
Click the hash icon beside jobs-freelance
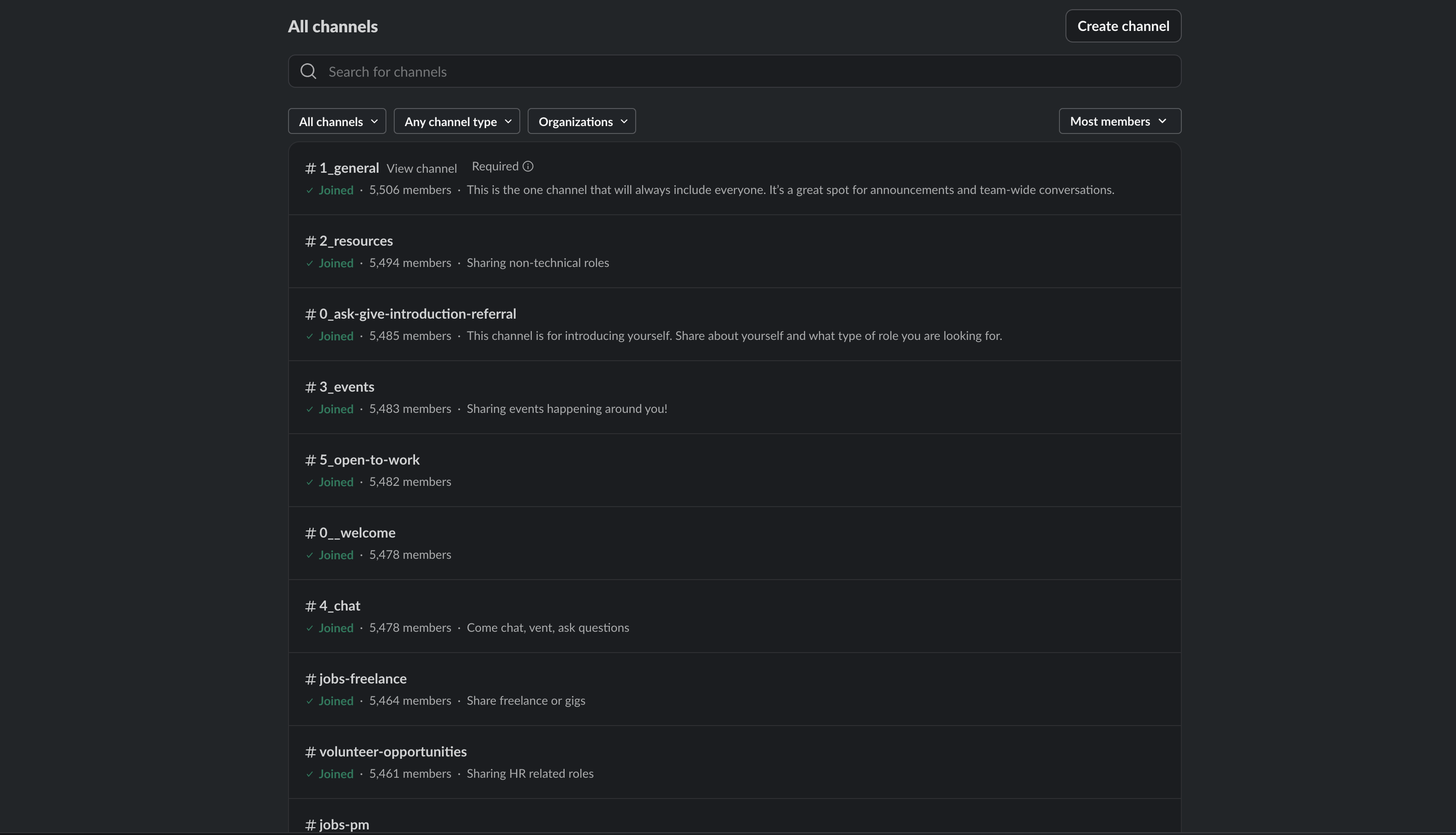pyautogui.click(x=311, y=679)
